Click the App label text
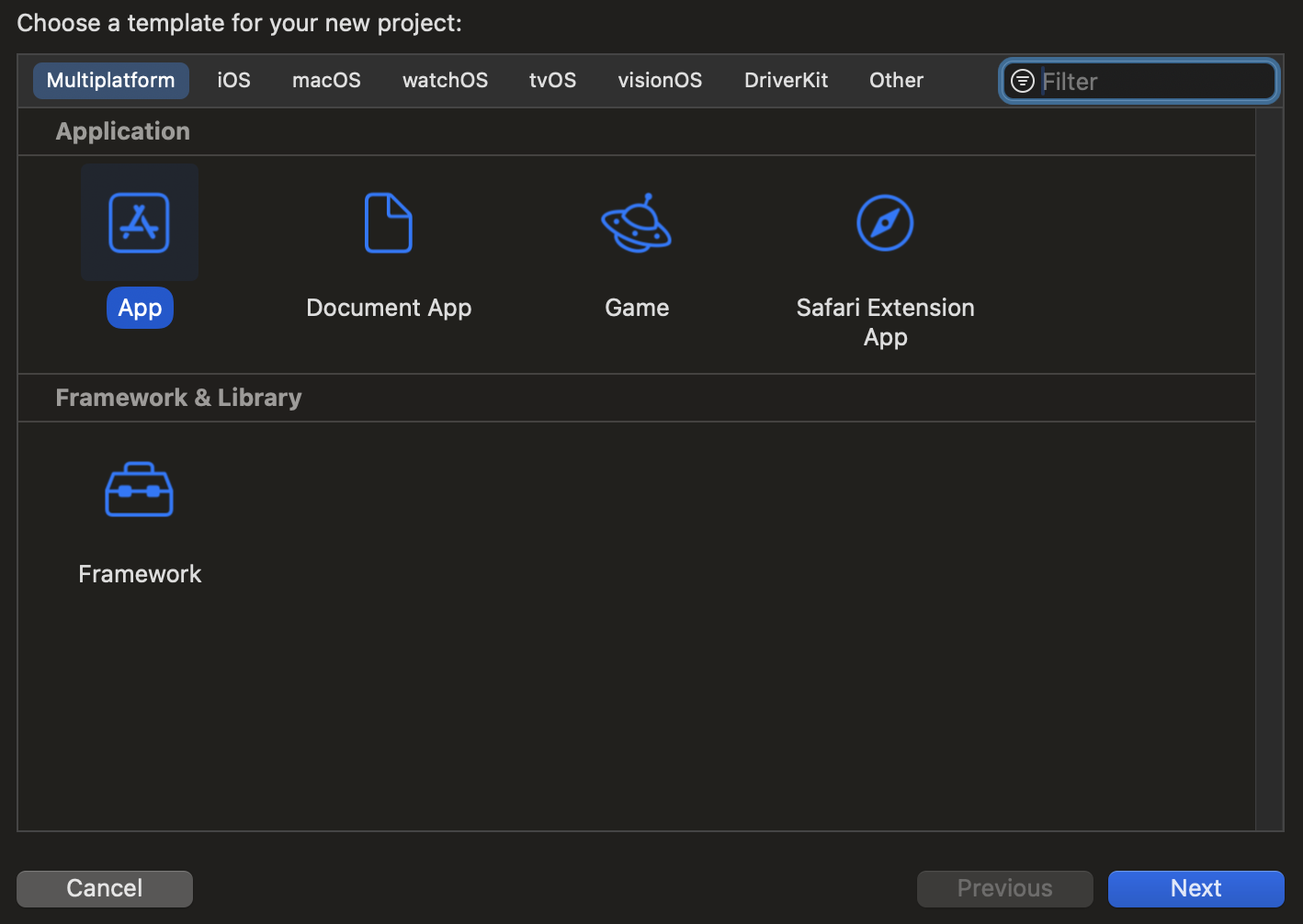 click(x=140, y=308)
